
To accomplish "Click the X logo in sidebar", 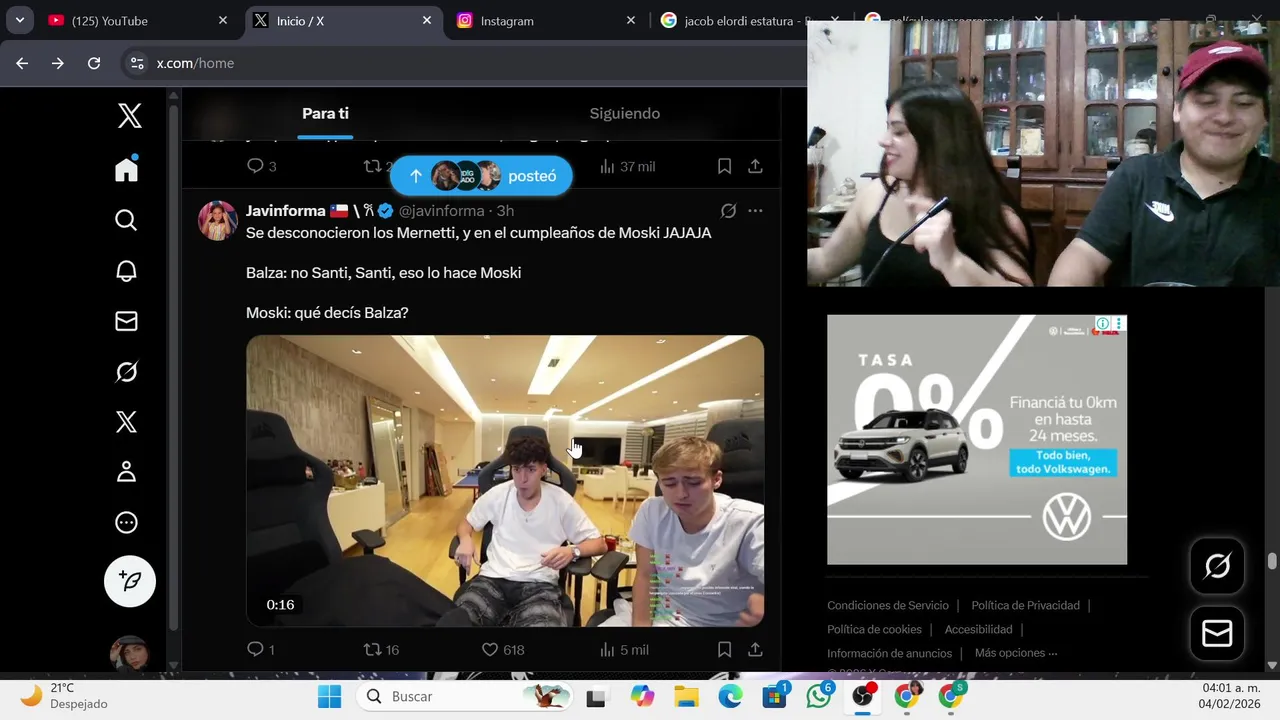I will pos(129,116).
